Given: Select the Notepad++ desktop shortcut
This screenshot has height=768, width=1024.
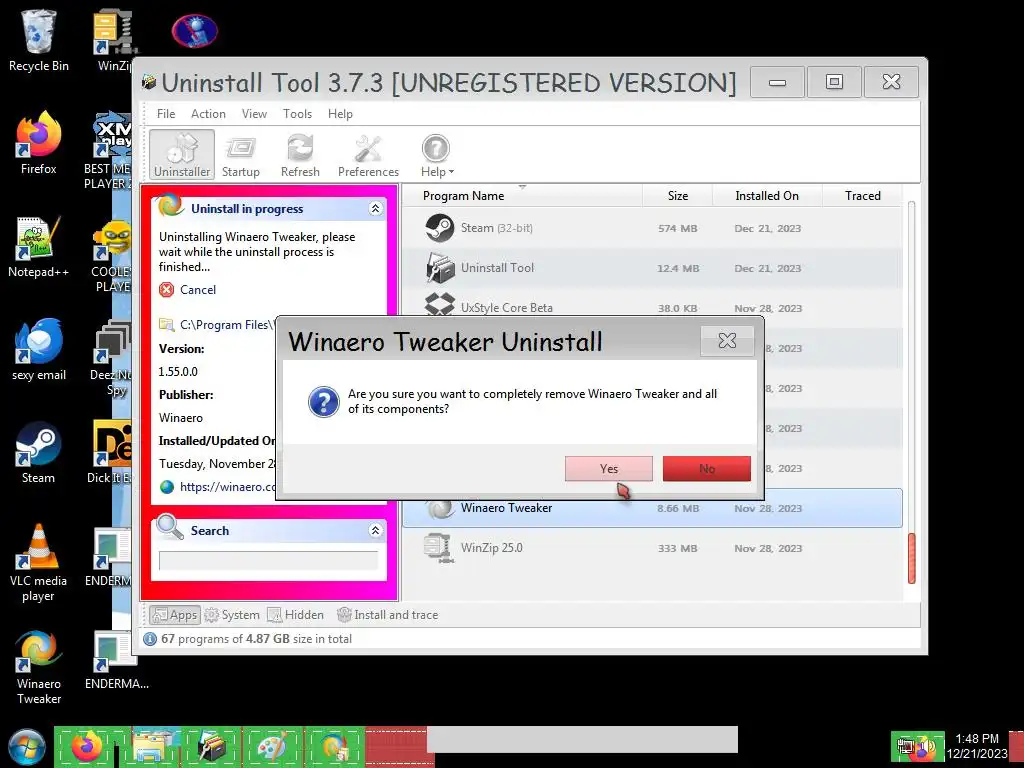Looking at the screenshot, I should pos(39,246).
